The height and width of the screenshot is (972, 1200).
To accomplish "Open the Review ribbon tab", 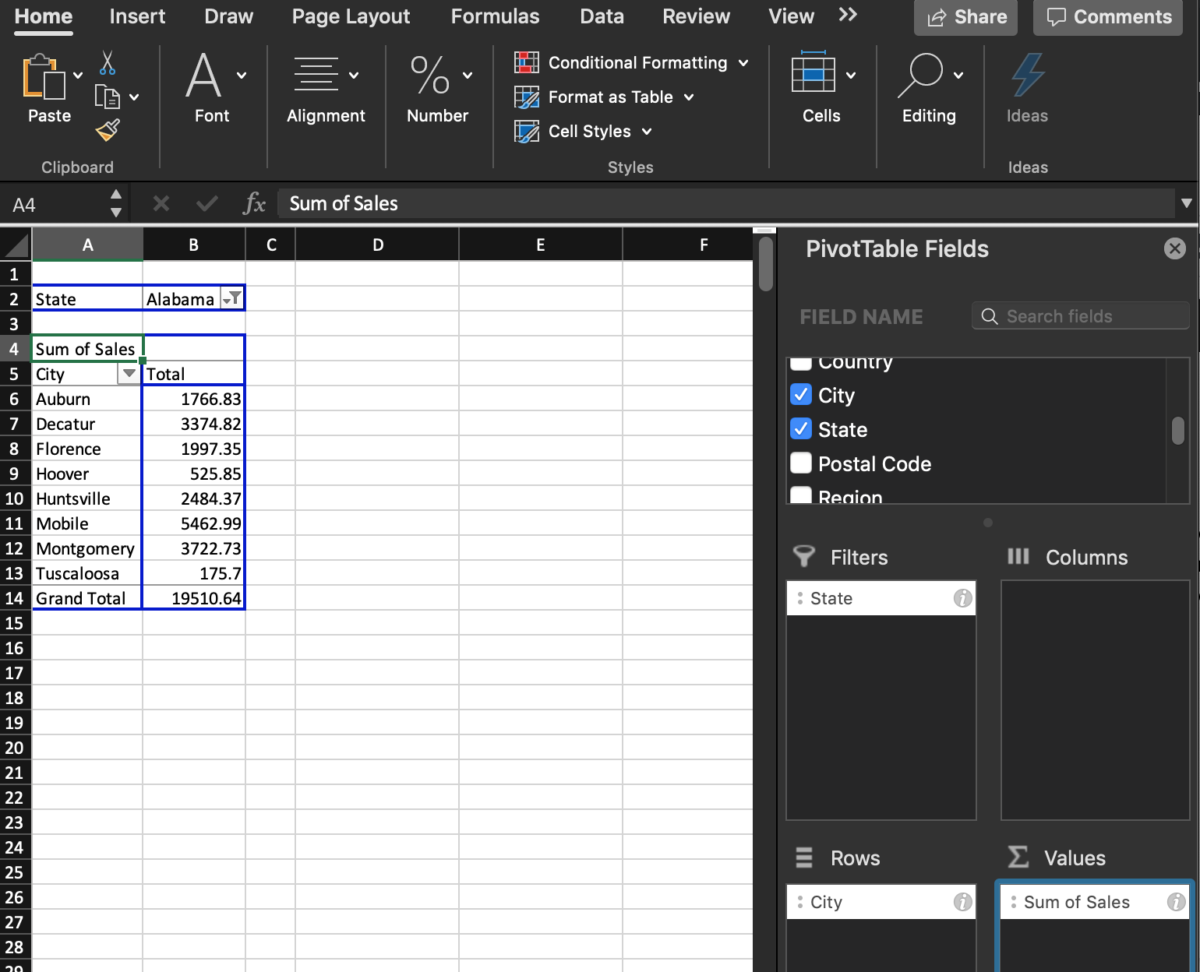I will [696, 16].
